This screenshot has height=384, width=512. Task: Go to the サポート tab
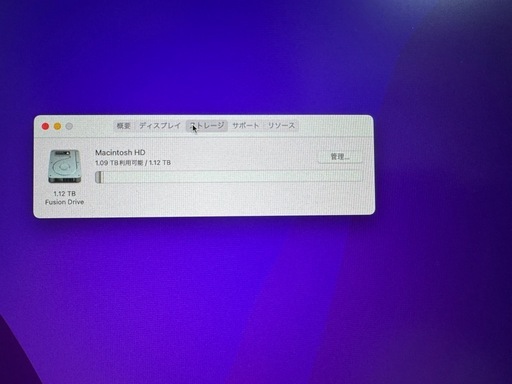(x=246, y=126)
